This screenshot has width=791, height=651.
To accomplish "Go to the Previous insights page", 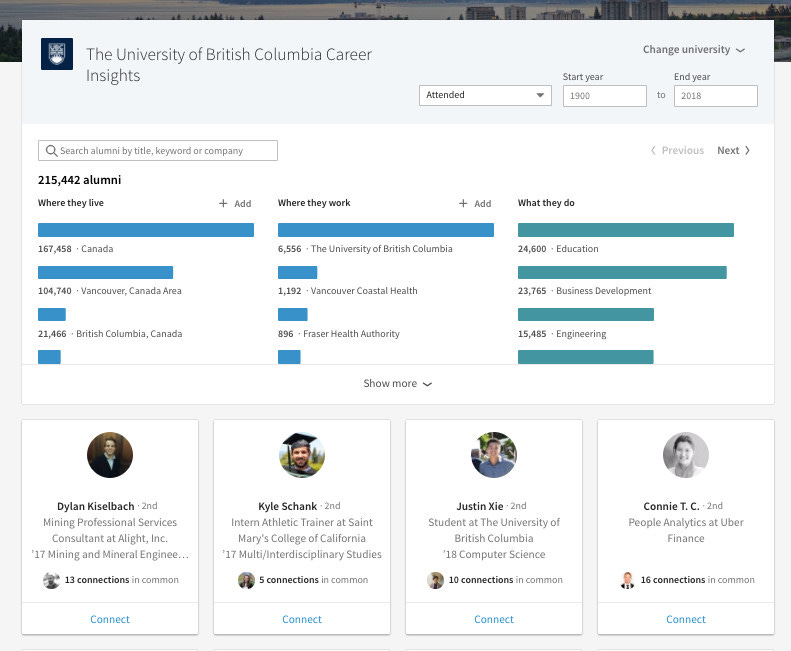I will 677,150.
